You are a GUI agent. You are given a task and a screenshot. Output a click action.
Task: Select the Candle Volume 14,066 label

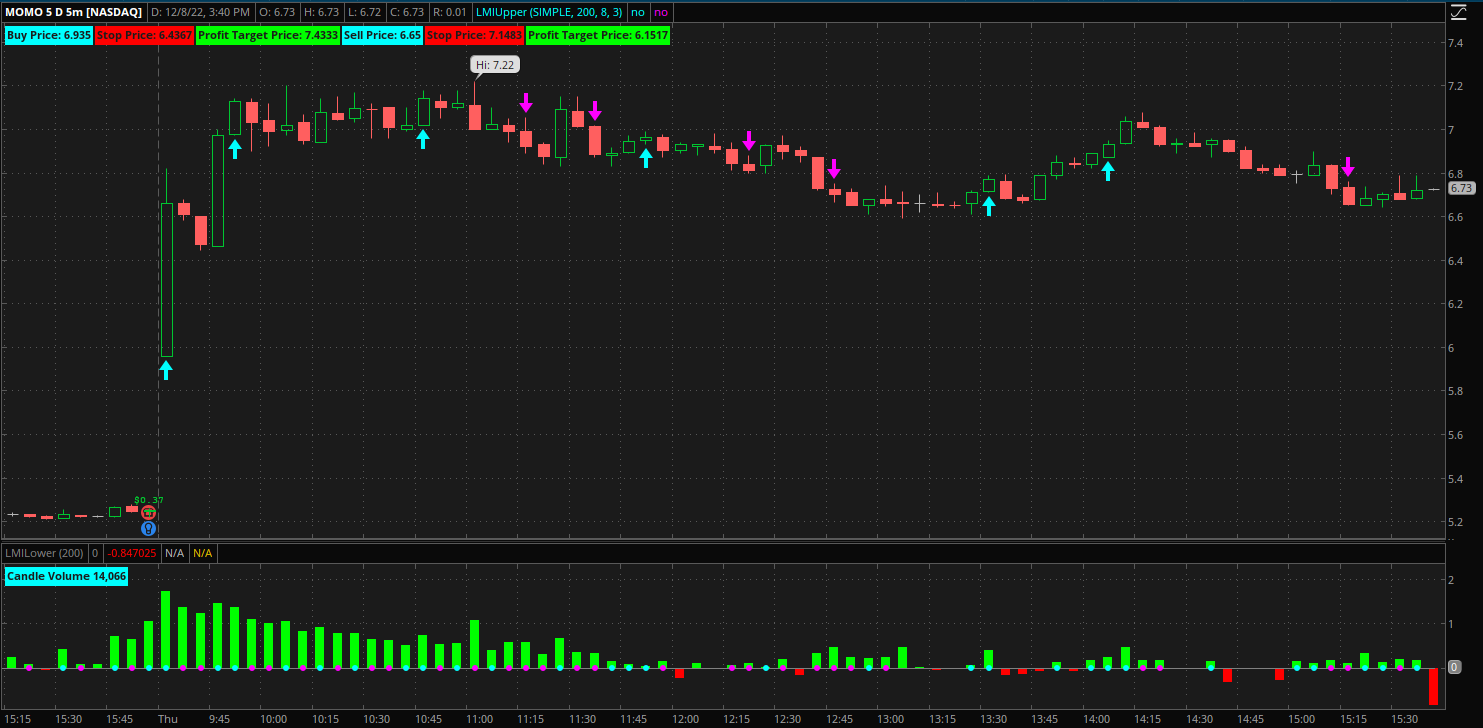66,576
